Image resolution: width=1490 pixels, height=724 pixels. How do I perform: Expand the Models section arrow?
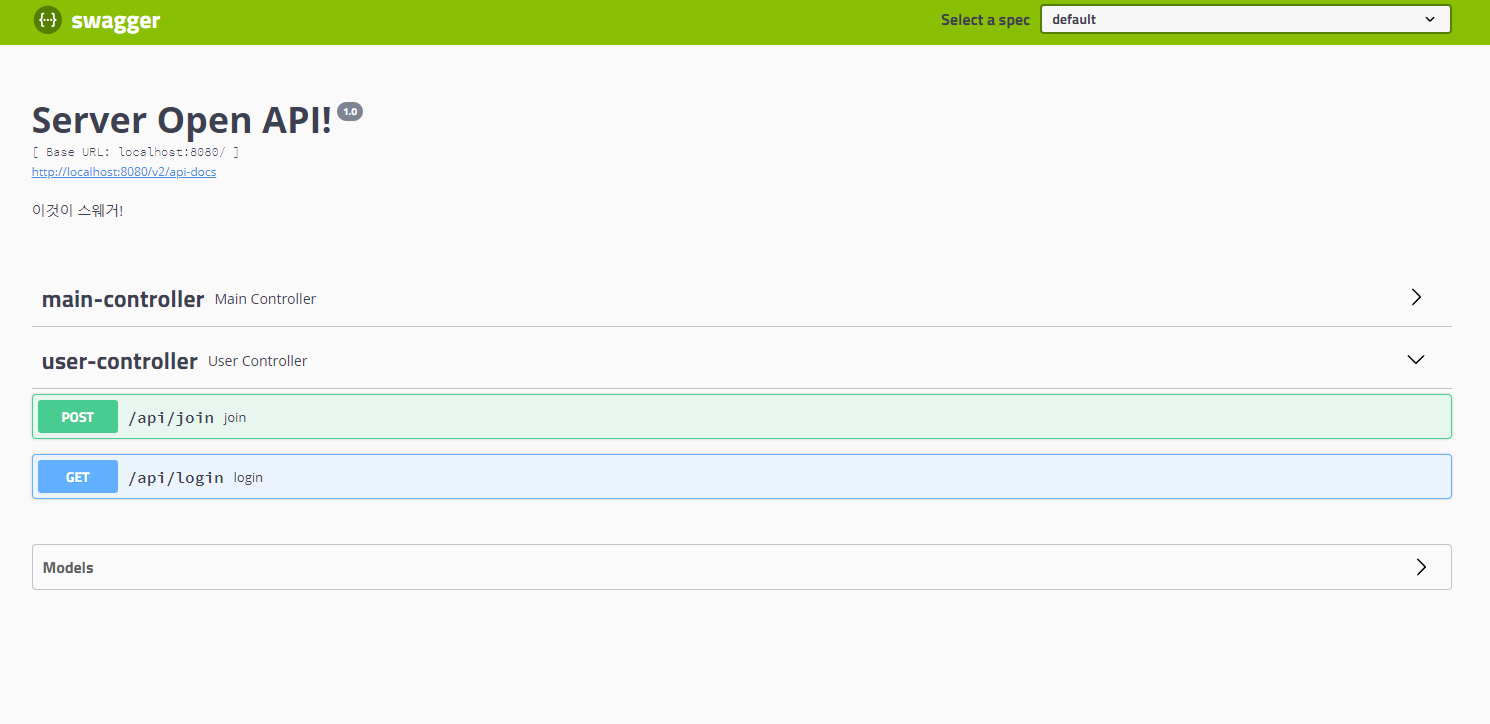coord(1421,567)
